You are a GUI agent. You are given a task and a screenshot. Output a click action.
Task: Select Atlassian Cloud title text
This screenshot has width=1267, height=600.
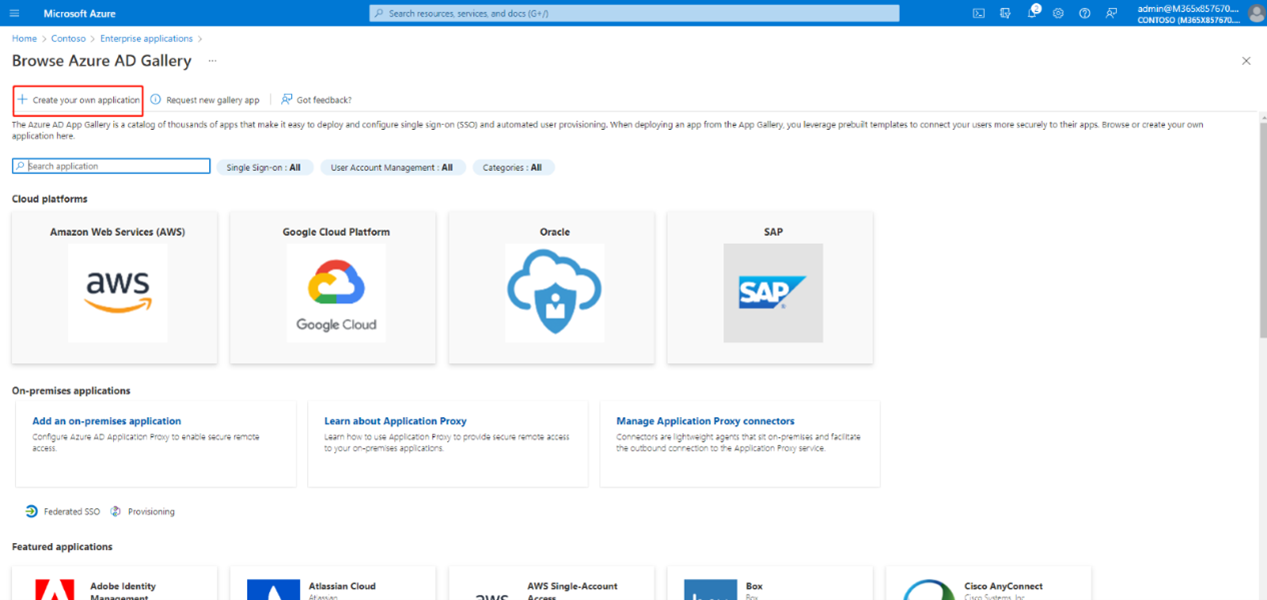point(342,586)
